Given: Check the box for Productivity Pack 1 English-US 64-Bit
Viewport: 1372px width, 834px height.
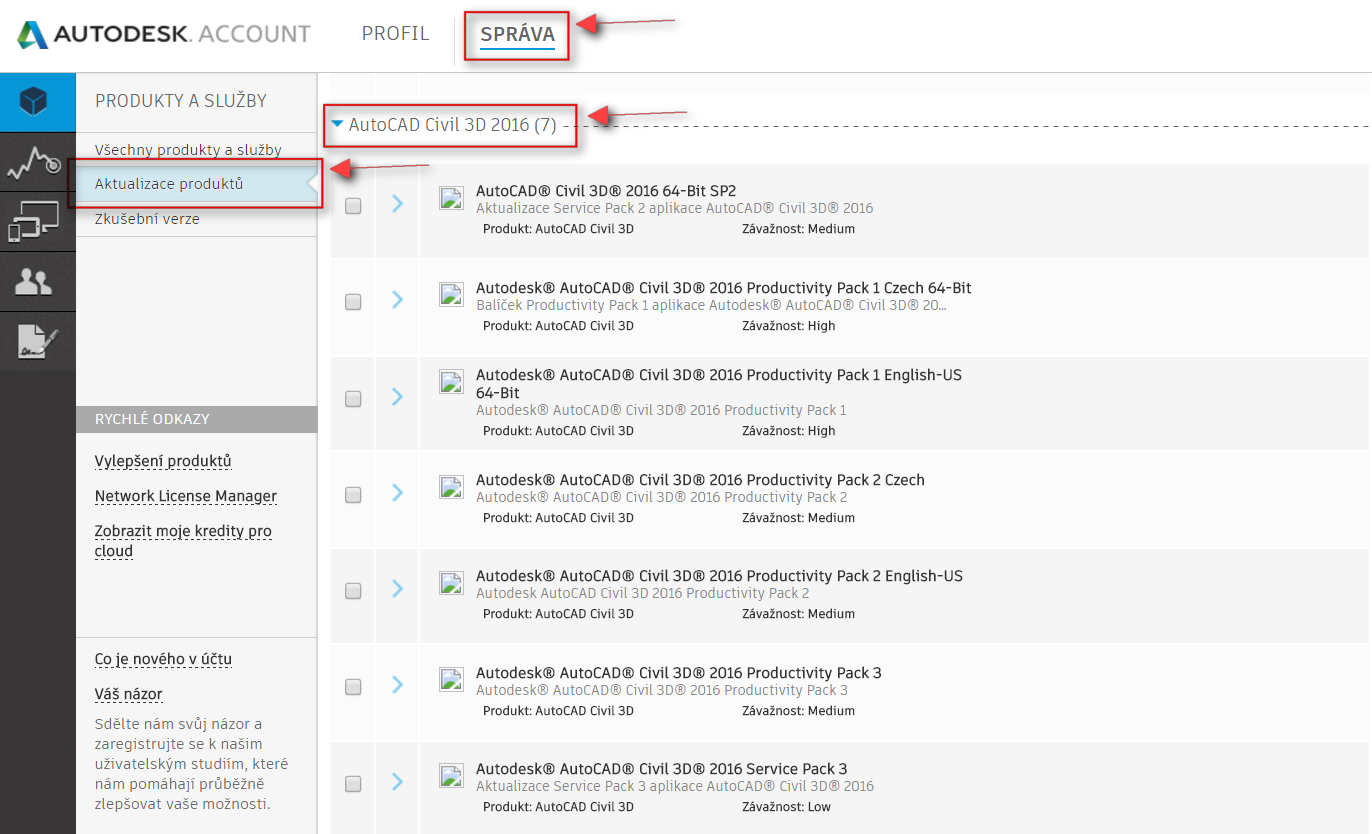Looking at the screenshot, I should 353,399.
